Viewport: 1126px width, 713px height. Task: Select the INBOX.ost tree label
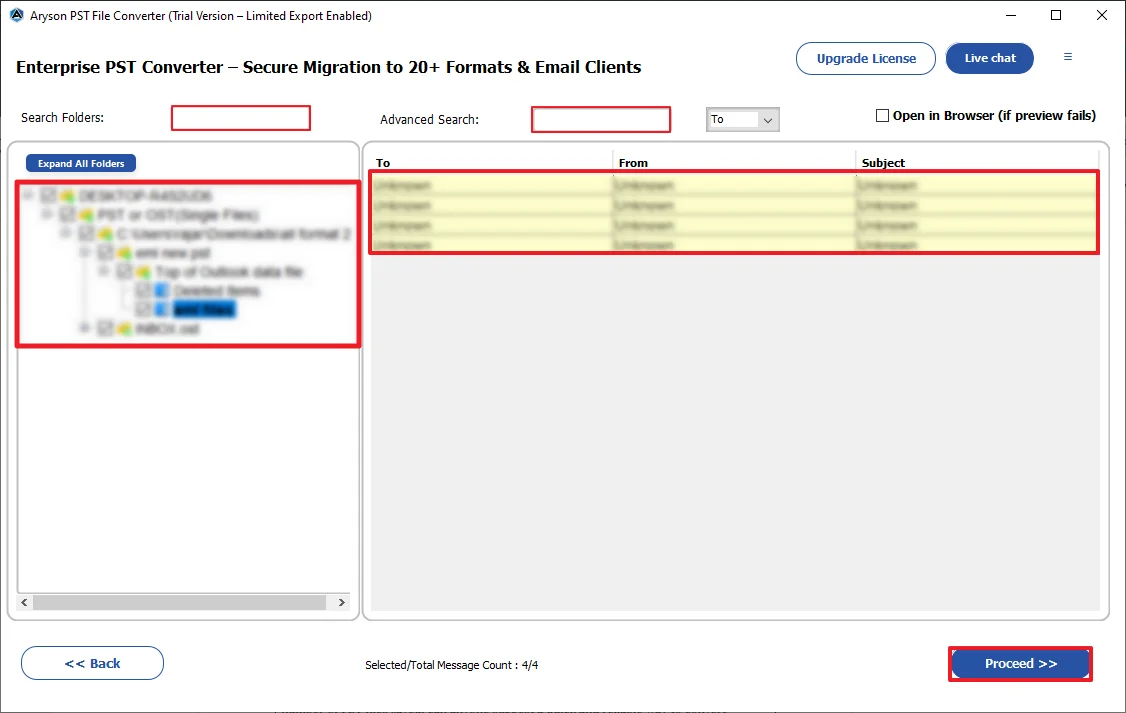(x=167, y=329)
